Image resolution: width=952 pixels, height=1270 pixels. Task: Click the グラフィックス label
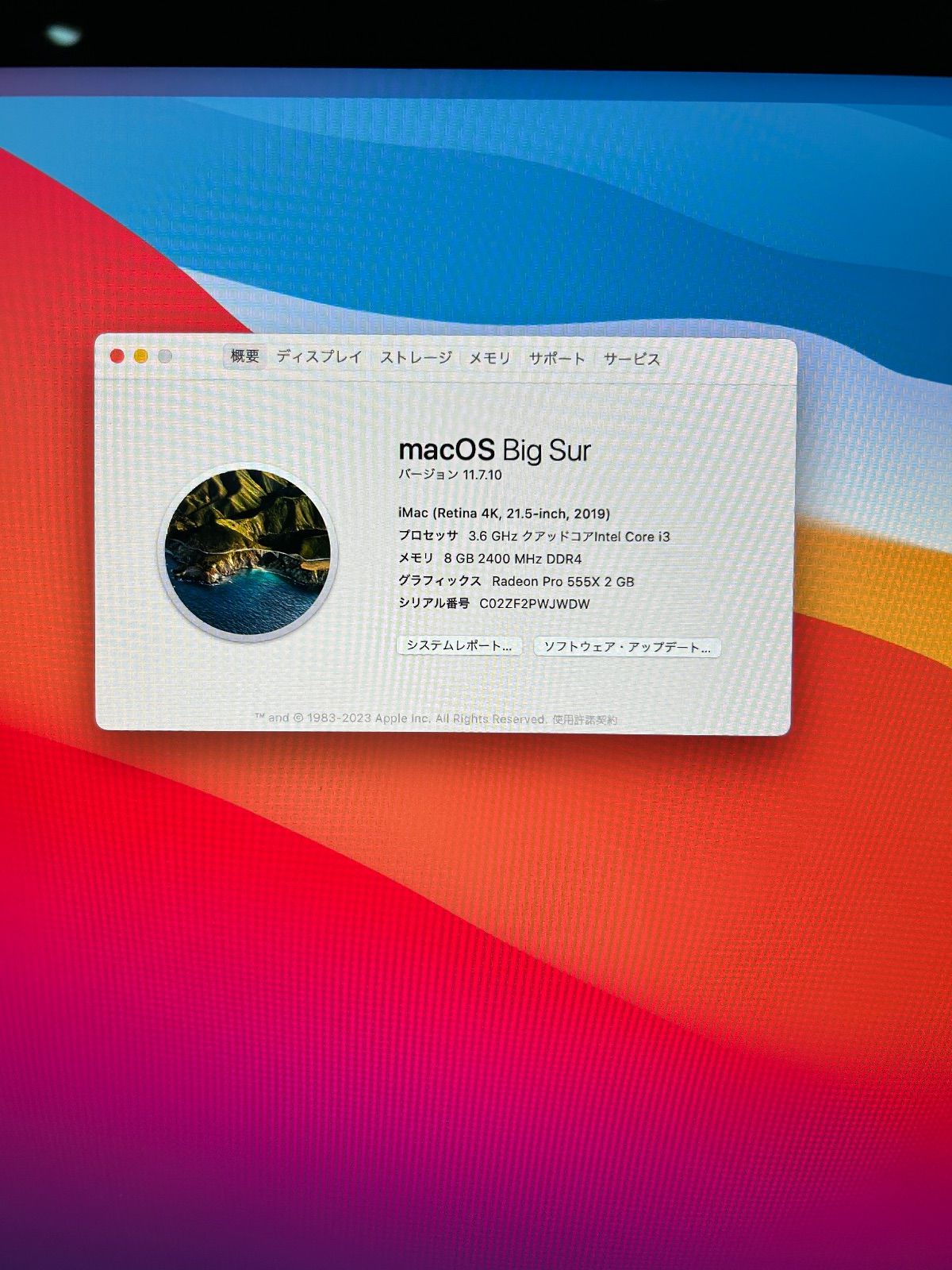coord(440,580)
